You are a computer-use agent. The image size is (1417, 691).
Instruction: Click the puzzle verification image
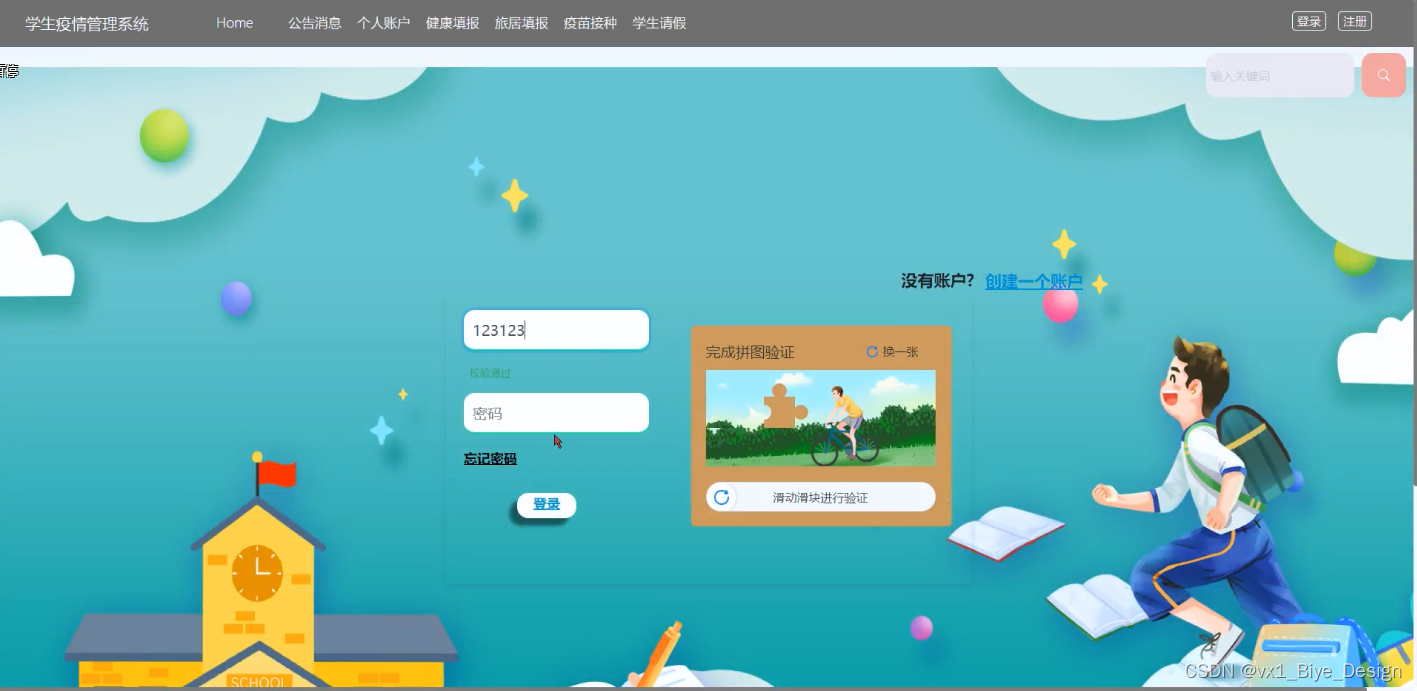[821, 418]
